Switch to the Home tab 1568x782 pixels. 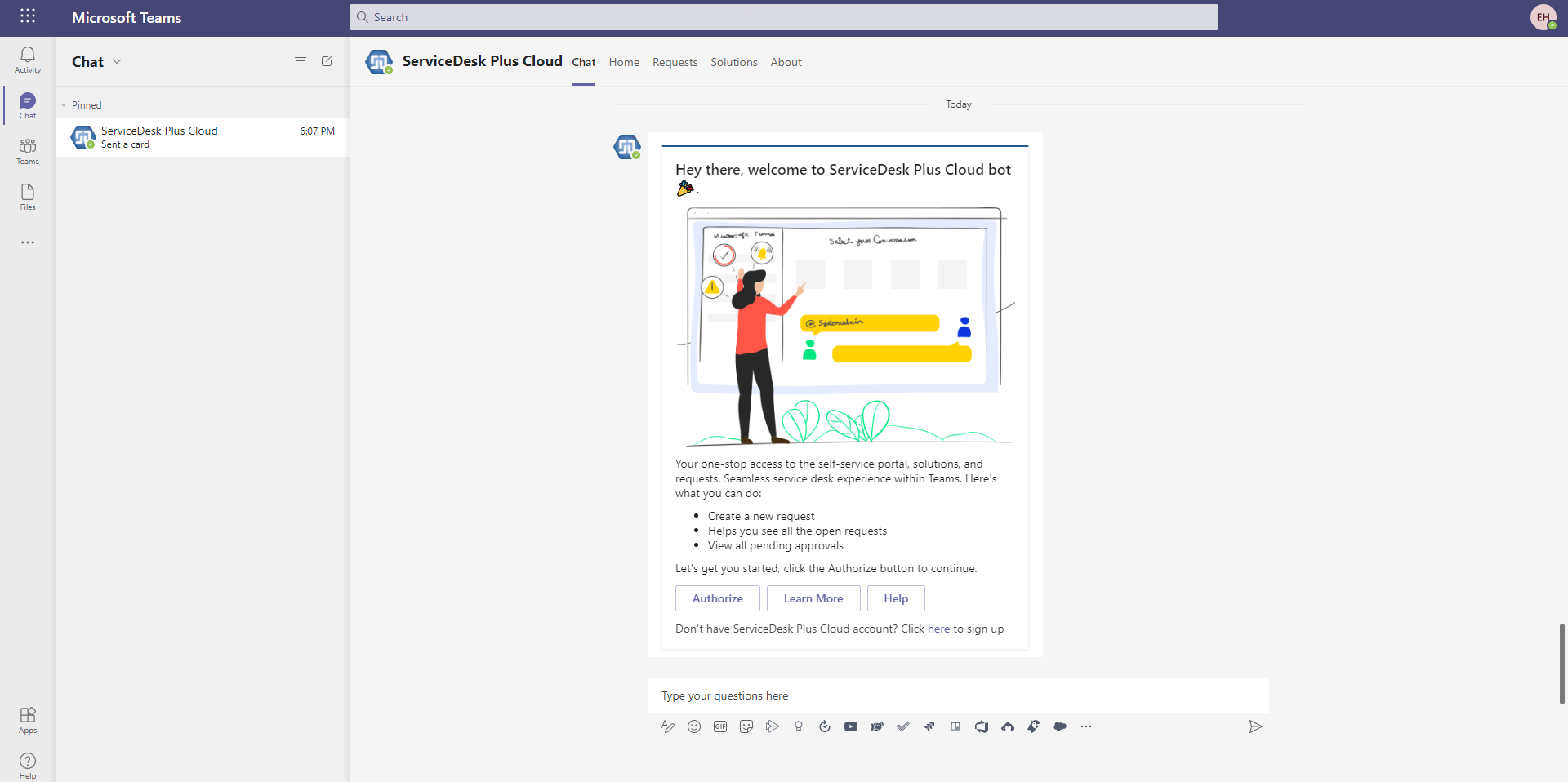[x=624, y=62]
